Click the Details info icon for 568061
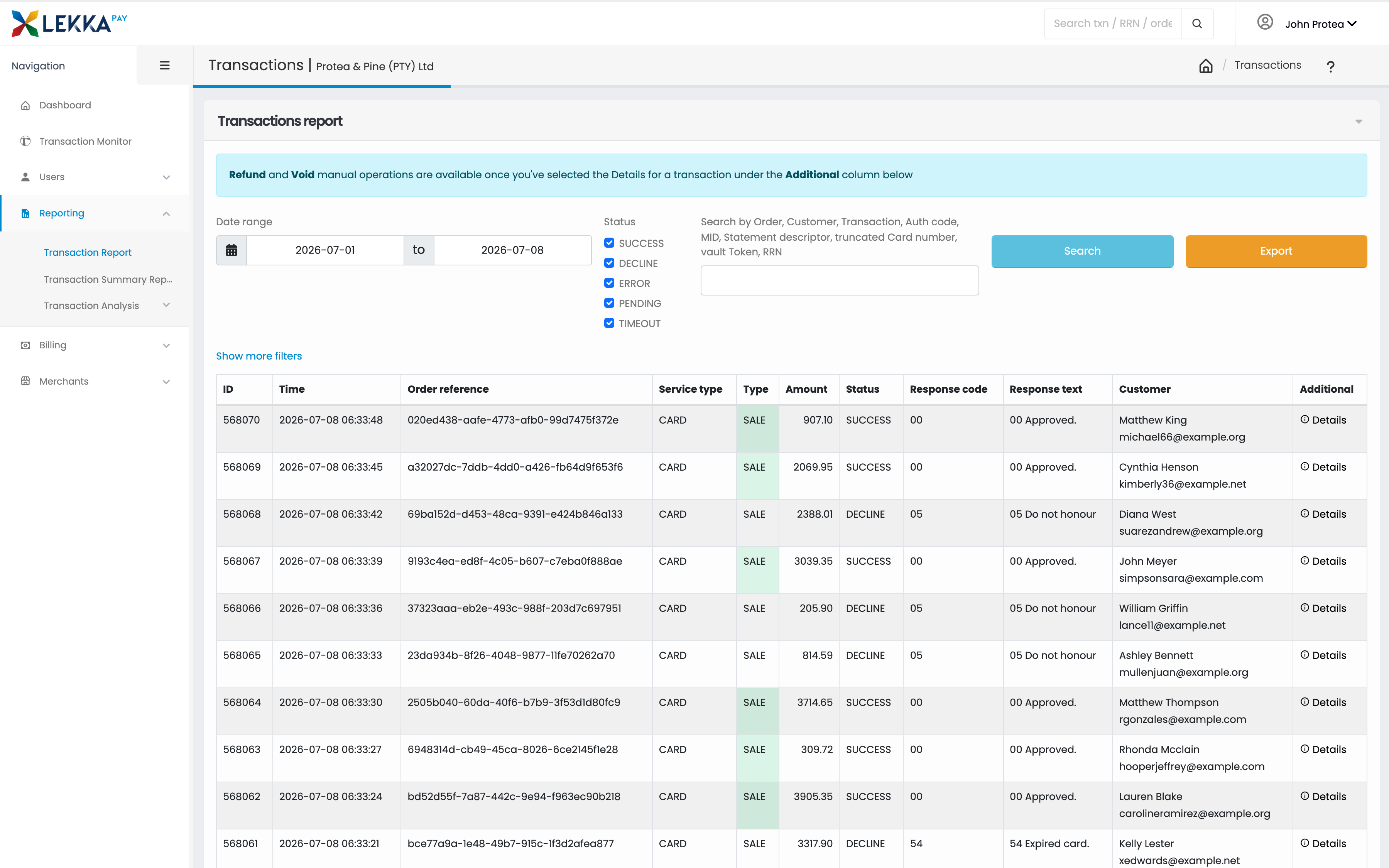The height and width of the screenshot is (868, 1389). point(1305,843)
